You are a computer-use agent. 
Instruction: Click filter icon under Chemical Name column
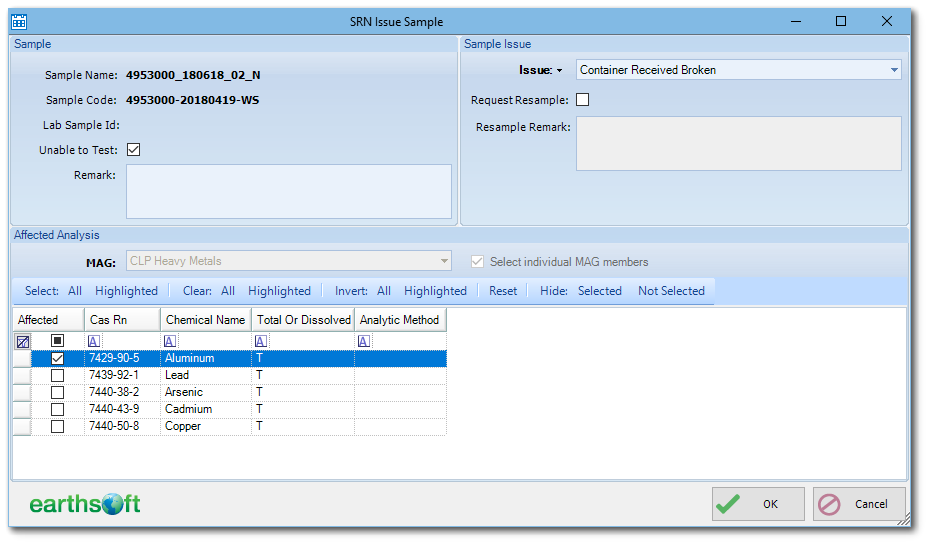pyautogui.click(x=170, y=341)
